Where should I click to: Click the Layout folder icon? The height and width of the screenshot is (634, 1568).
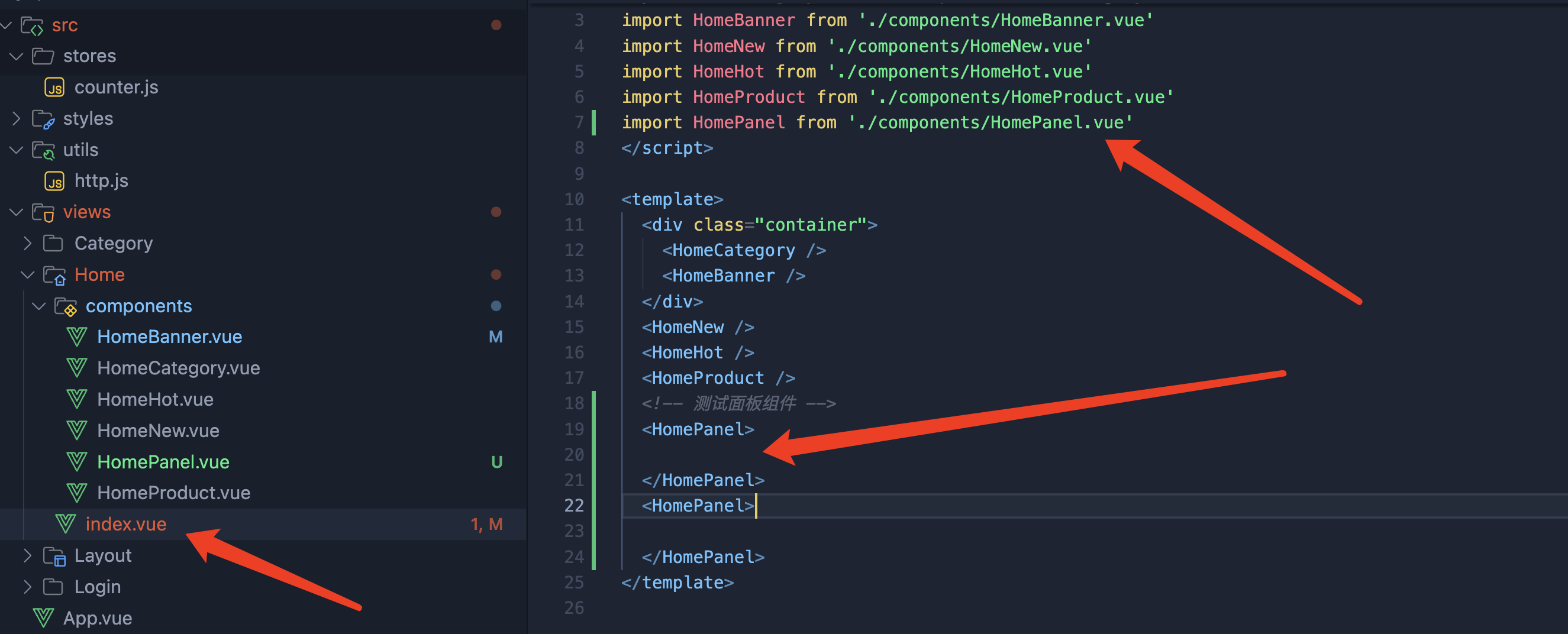tap(54, 556)
